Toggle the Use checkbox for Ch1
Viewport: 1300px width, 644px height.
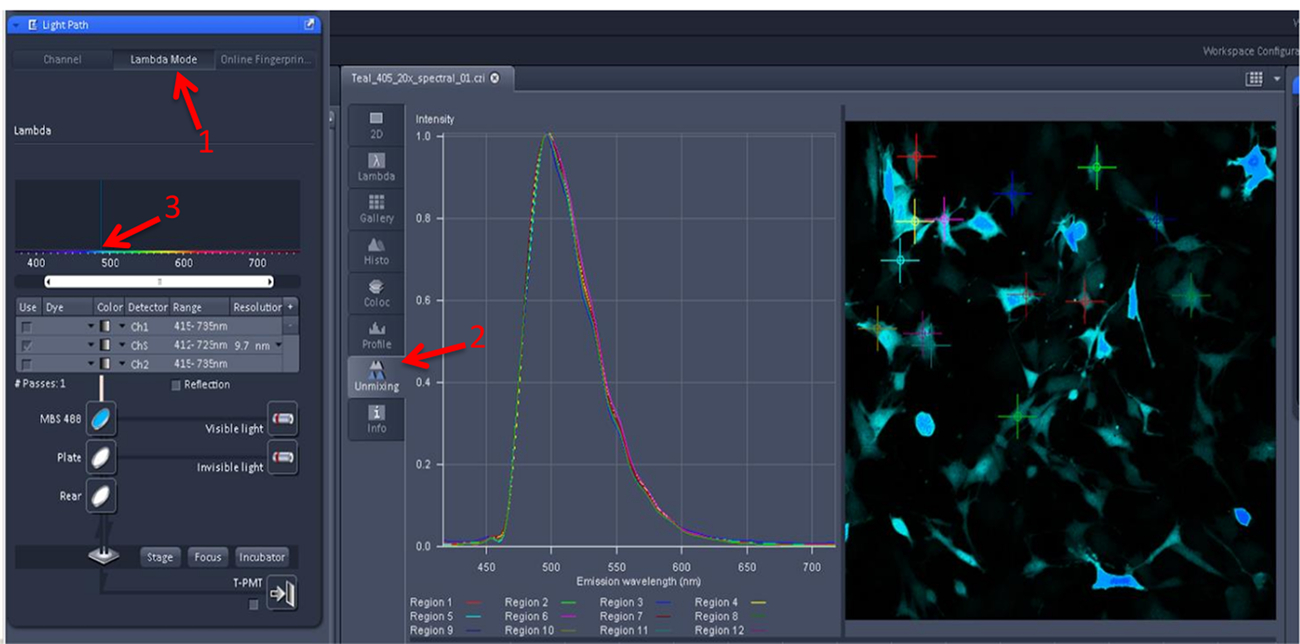pyautogui.click(x=26, y=326)
